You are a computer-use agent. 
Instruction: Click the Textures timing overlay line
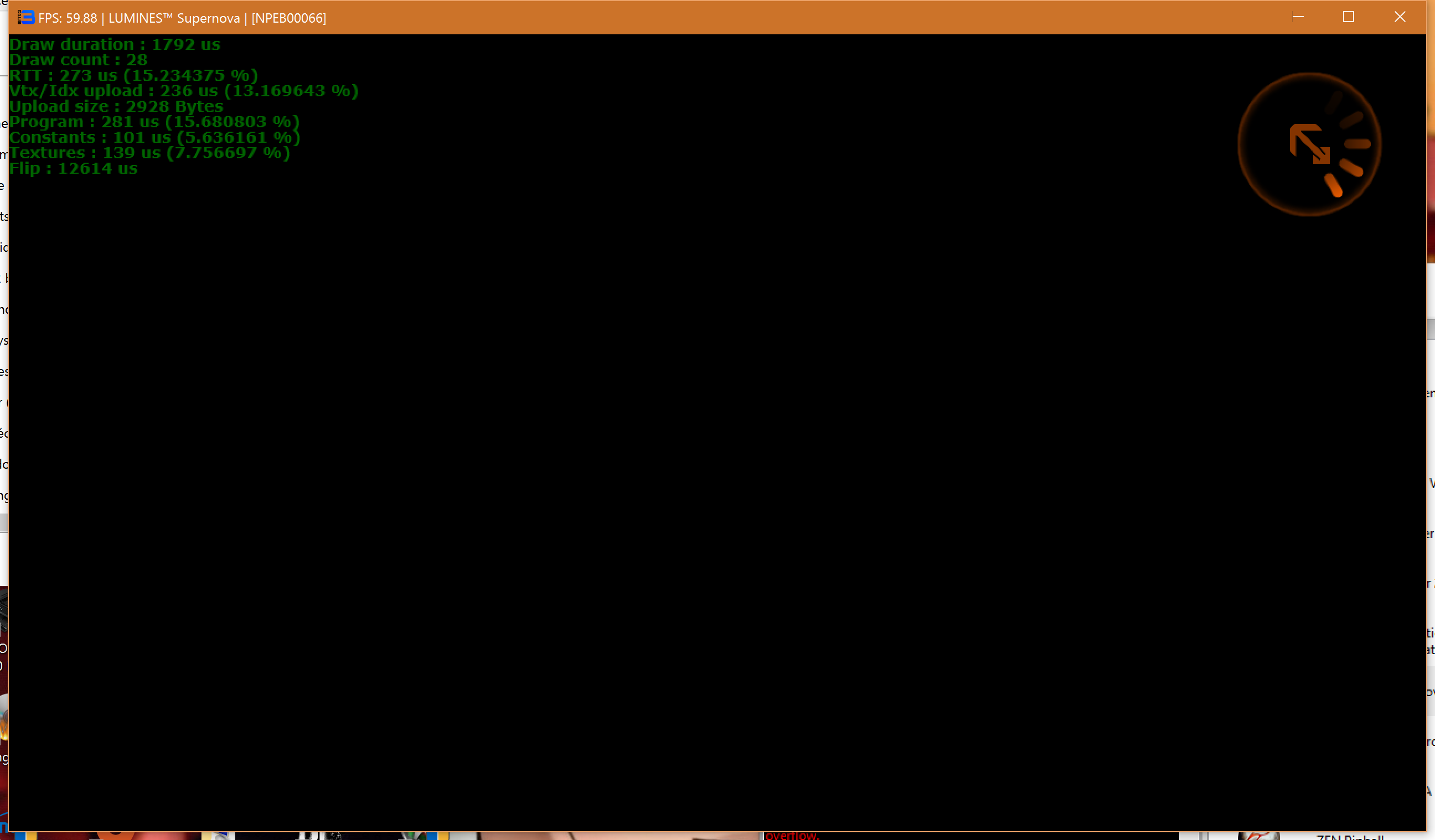click(149, 153)
